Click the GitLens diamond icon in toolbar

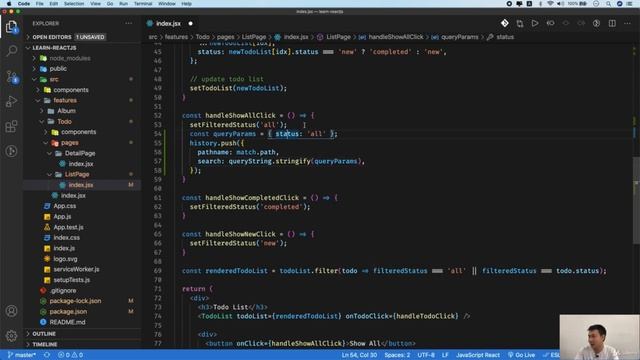[x=504, y=24]
